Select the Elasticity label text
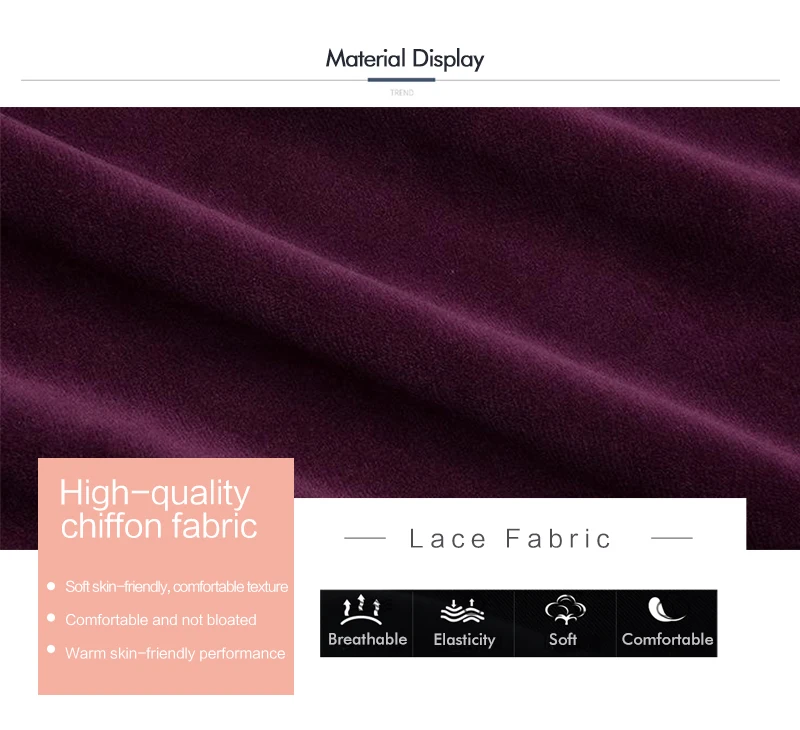The image size is (800, 730). 464,640
